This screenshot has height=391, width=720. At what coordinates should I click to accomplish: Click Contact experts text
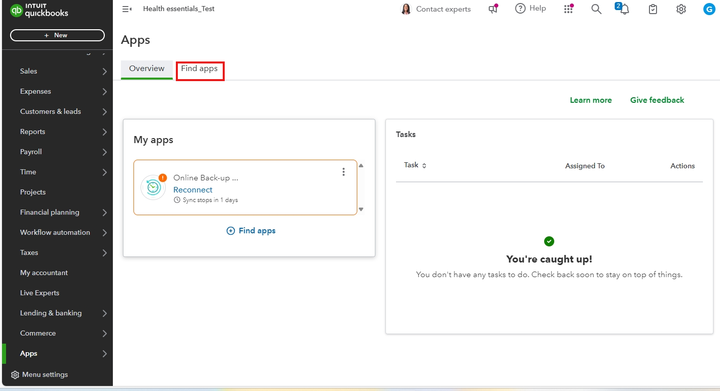click(x=443, y=9)
